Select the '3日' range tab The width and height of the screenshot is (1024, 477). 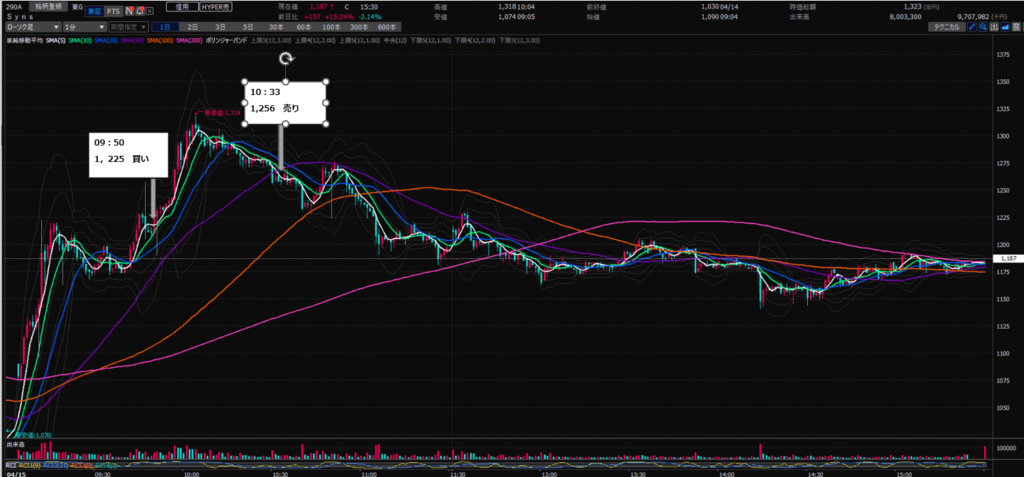pyautogui.click(x=220, y=27)
